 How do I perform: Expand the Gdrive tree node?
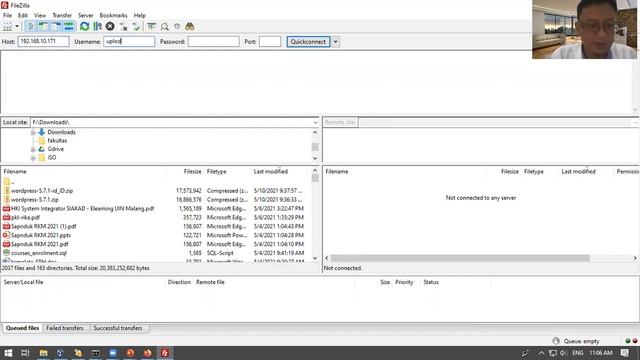point(33,149)
